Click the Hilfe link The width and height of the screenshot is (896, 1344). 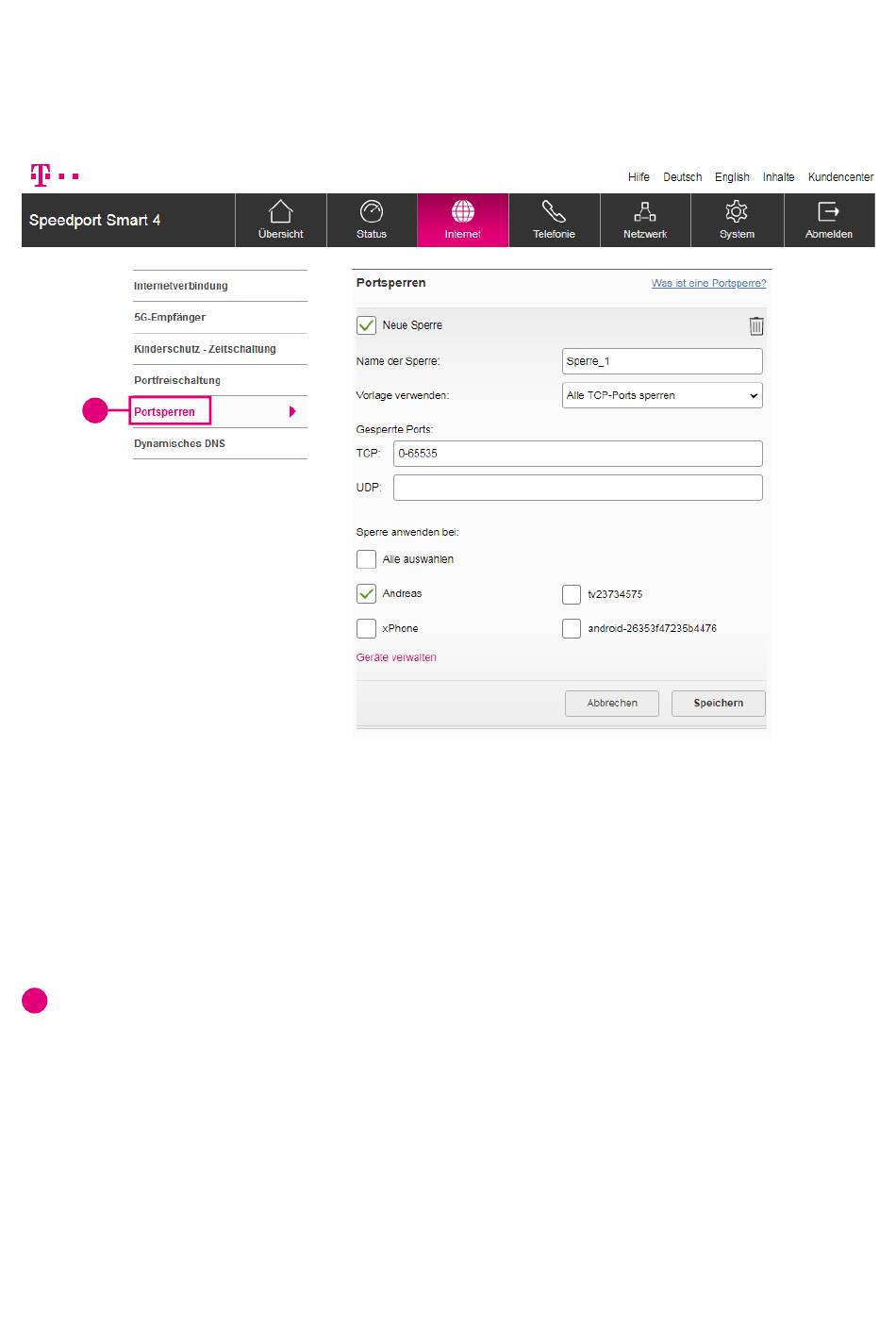639,177
